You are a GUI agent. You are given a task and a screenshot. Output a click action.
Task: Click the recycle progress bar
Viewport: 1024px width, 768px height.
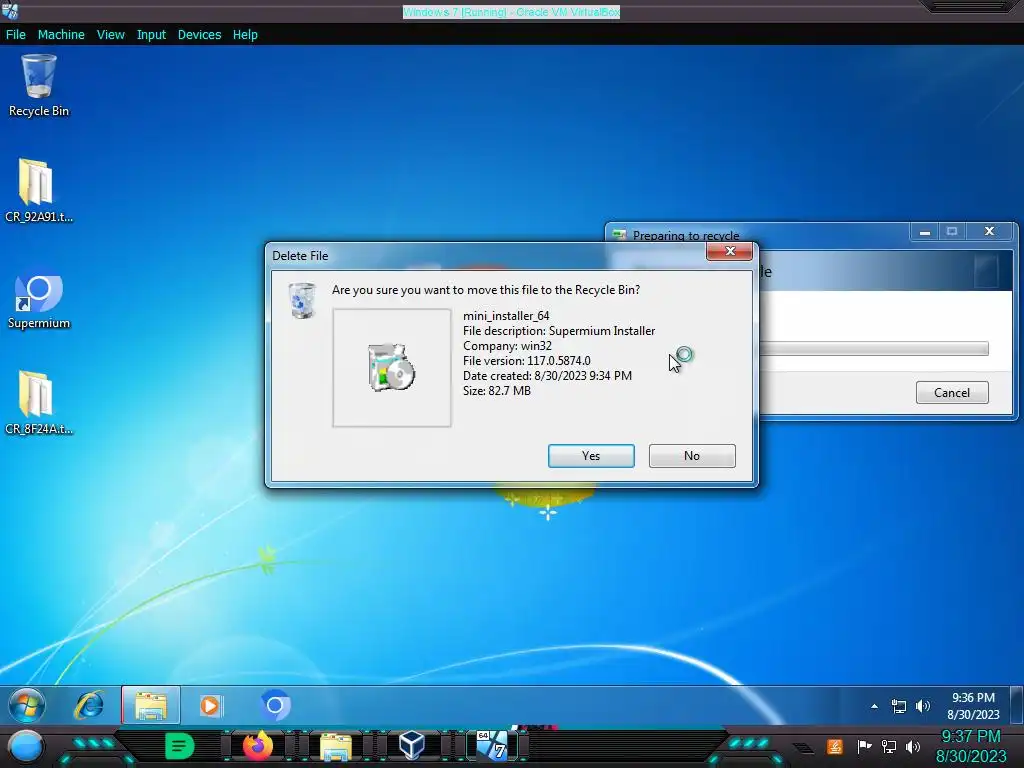tap(874, 348)
